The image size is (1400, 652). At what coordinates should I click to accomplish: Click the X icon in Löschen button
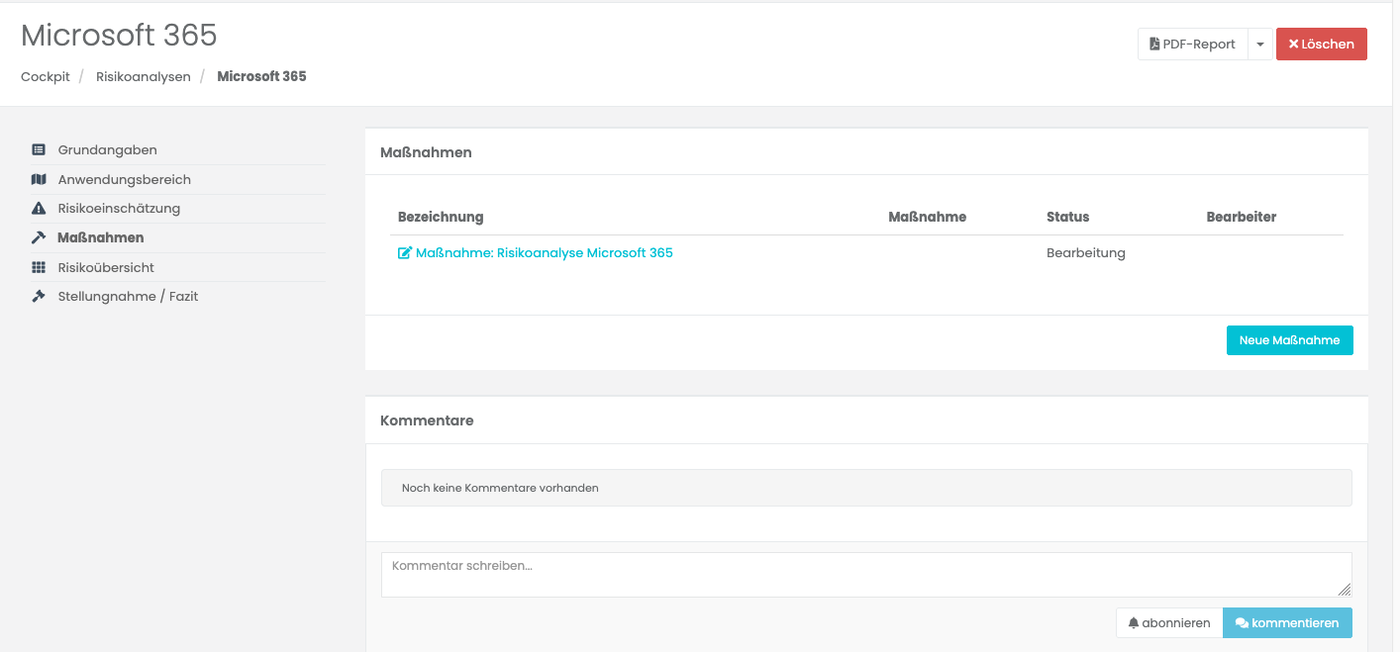[x=1293, y=44]
